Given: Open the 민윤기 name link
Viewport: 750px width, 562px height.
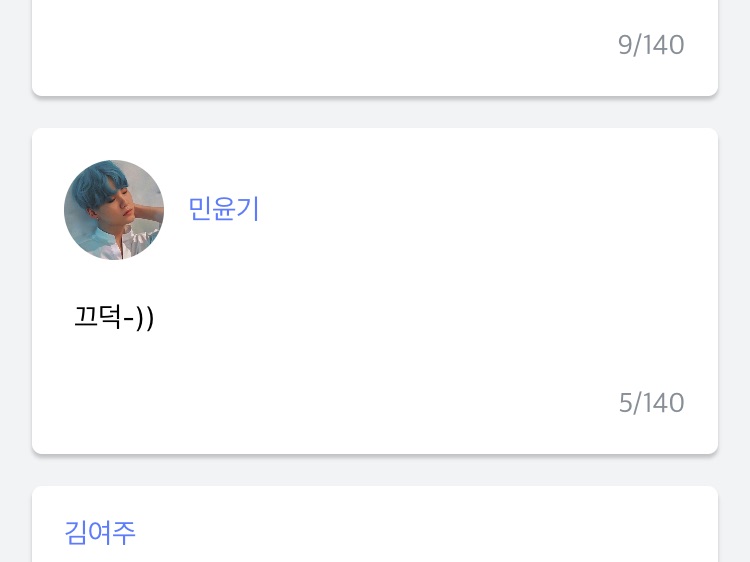Looking at the screenshot, I should 224,209.
